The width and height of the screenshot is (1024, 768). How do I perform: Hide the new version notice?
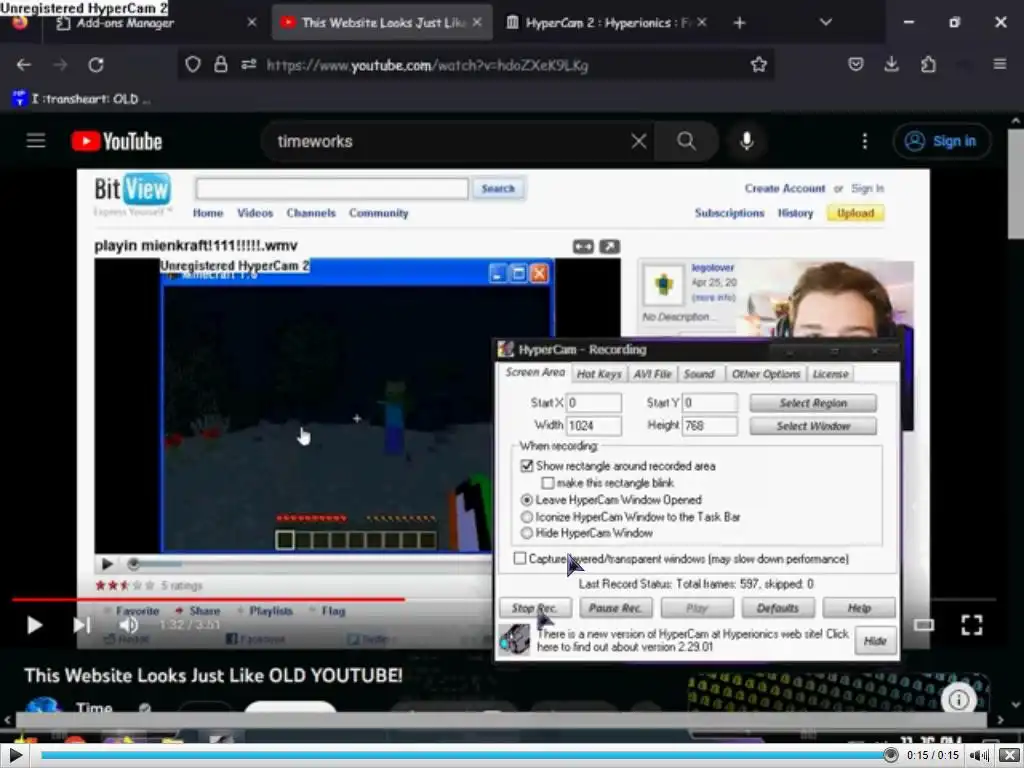pos(875,641)
